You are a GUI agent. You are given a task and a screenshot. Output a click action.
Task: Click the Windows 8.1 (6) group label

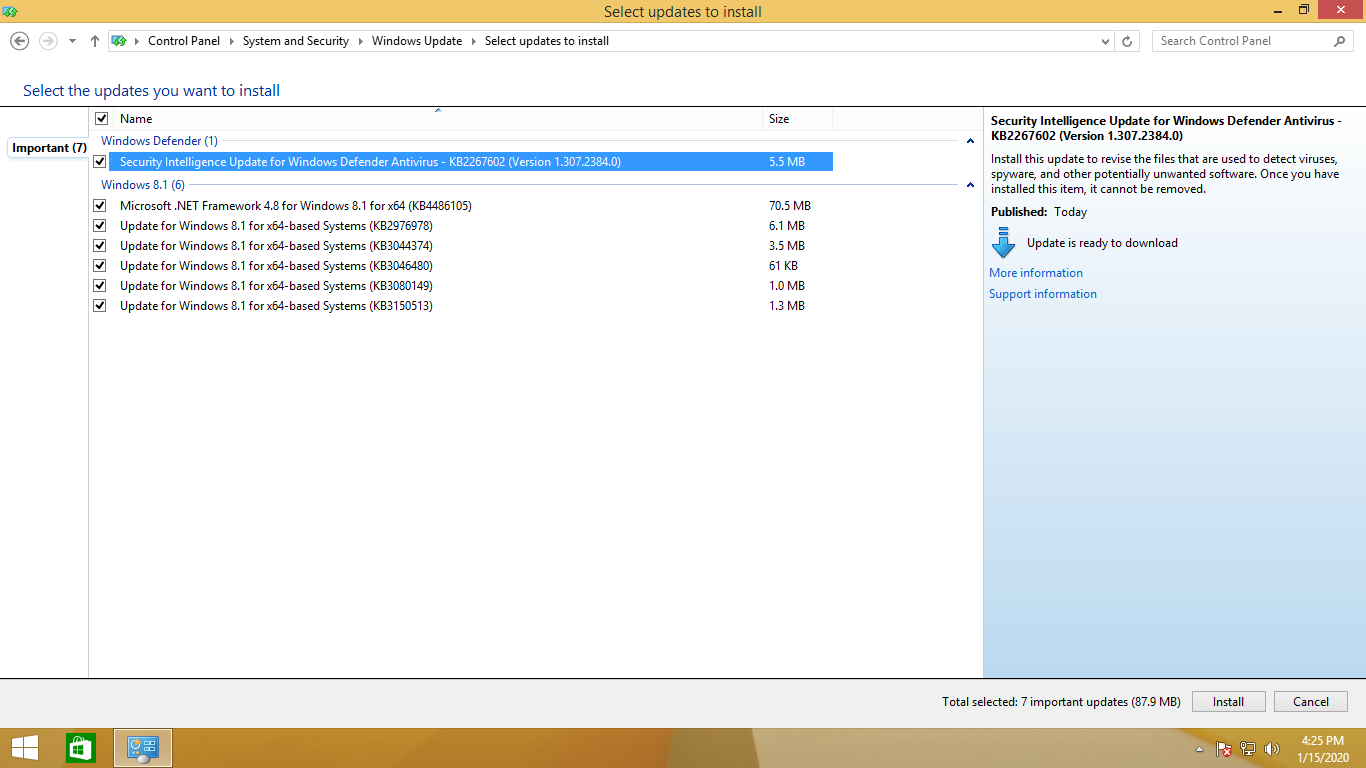(x=143, y=185)
